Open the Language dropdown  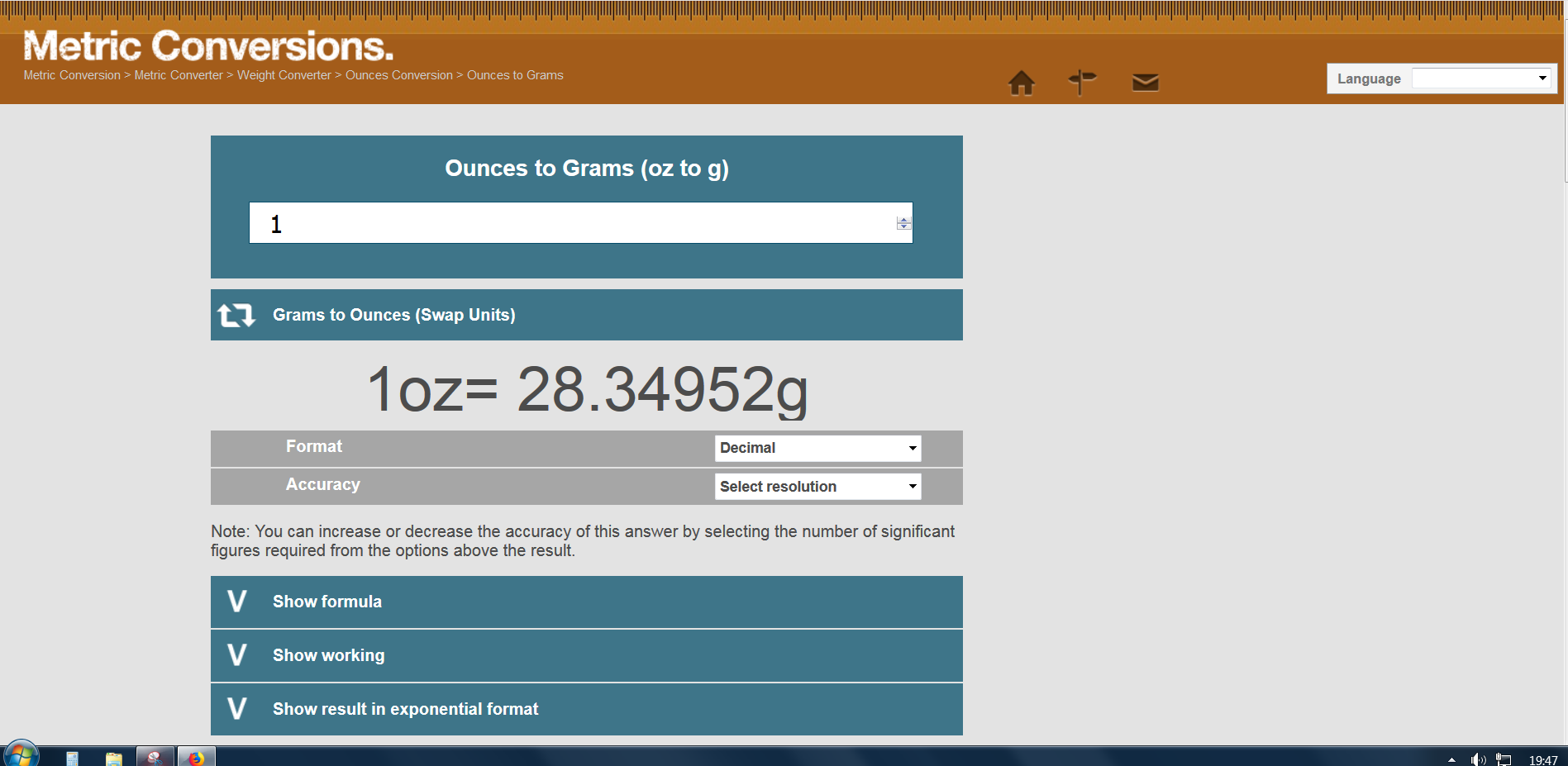click(x=1480, y=79)
